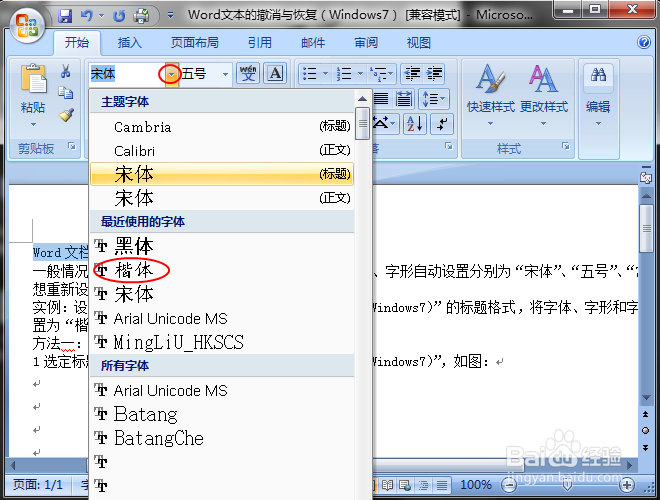Open bullet library dropdown arrow
This screenshot has height=500, width=660.
325,74
